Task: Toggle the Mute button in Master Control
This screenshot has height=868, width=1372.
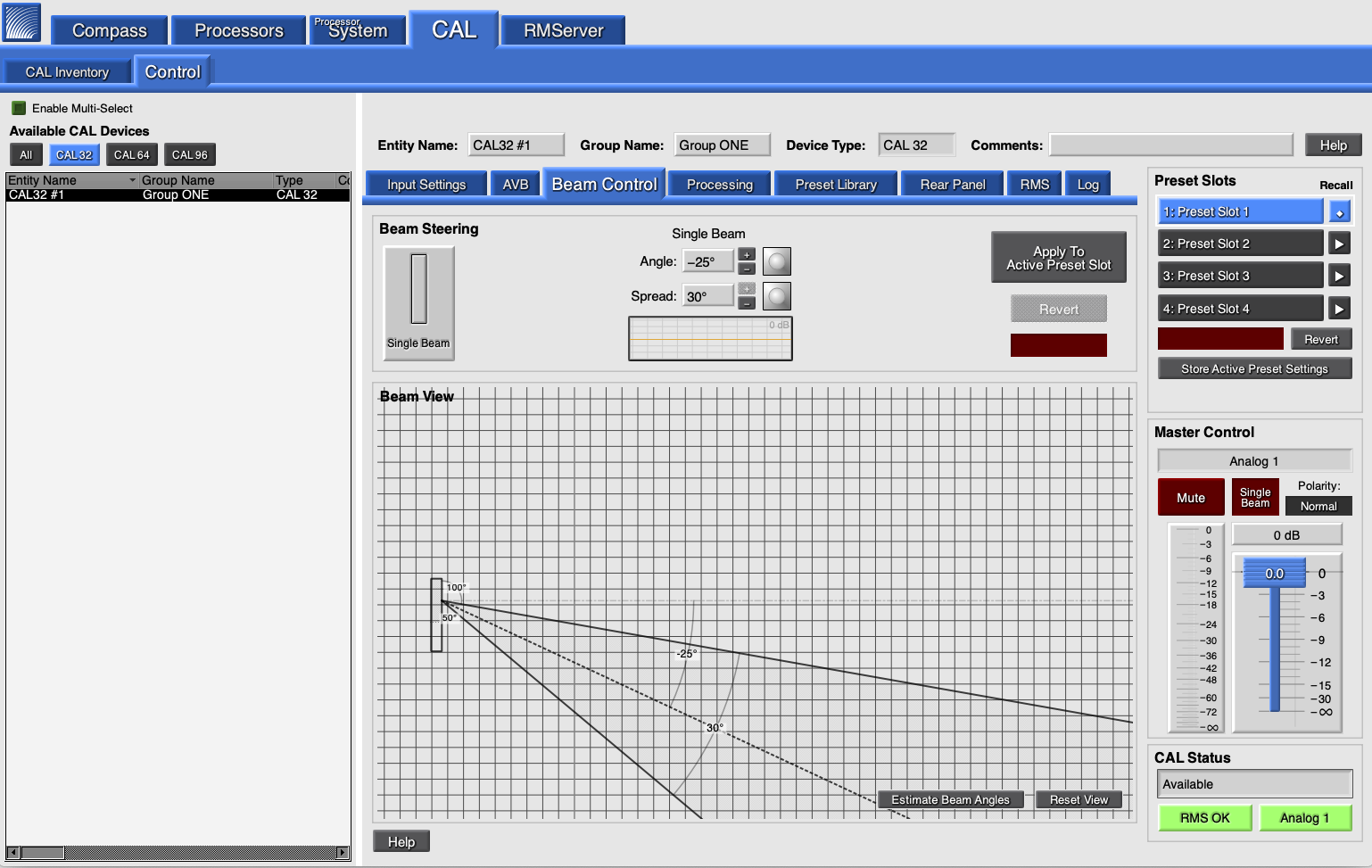Action: (1191, 498)
